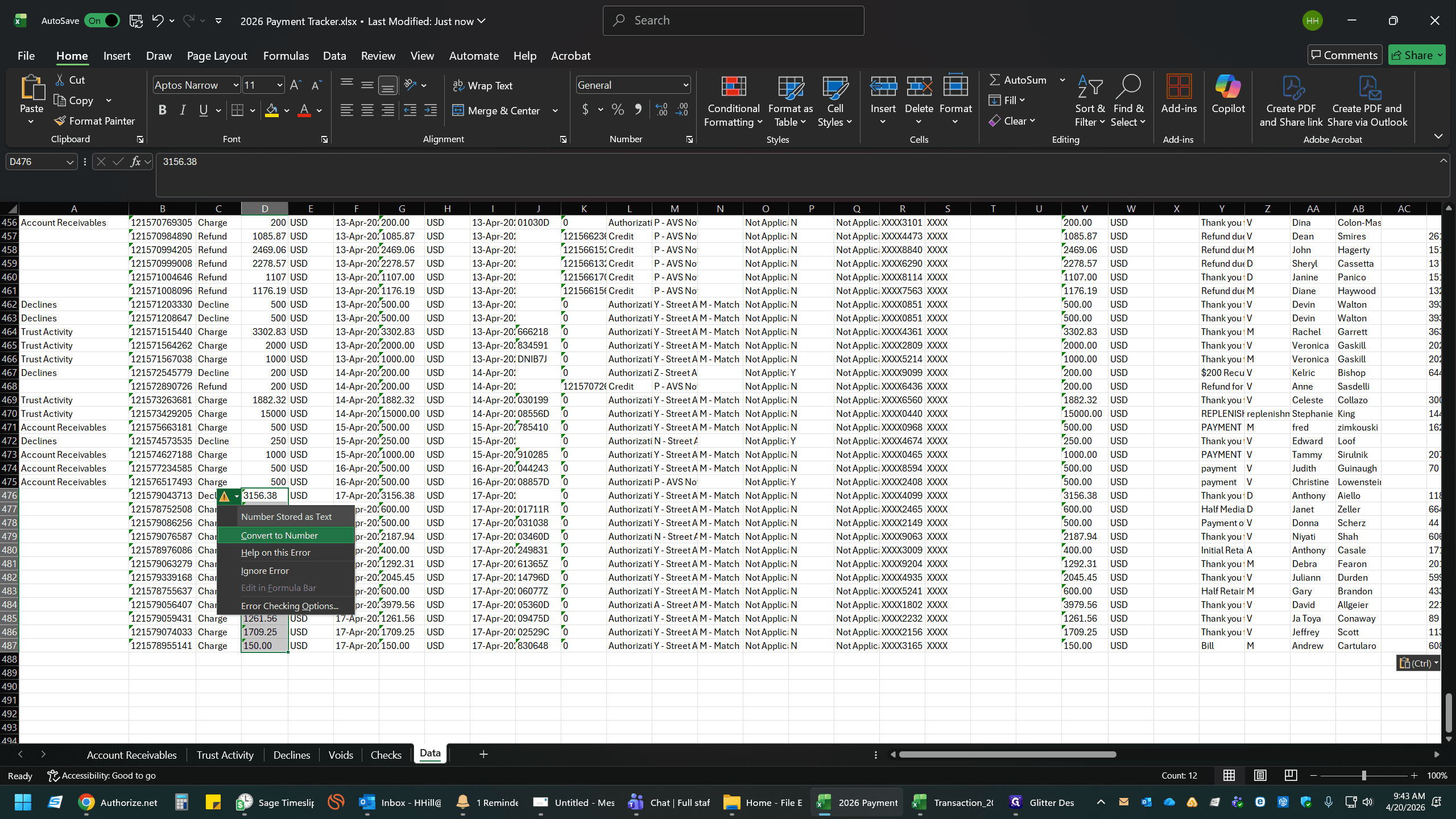Open Find & Select options
Image resolution: width=1456 pixels, height=819 pixels.
(x=1128, y=102)
